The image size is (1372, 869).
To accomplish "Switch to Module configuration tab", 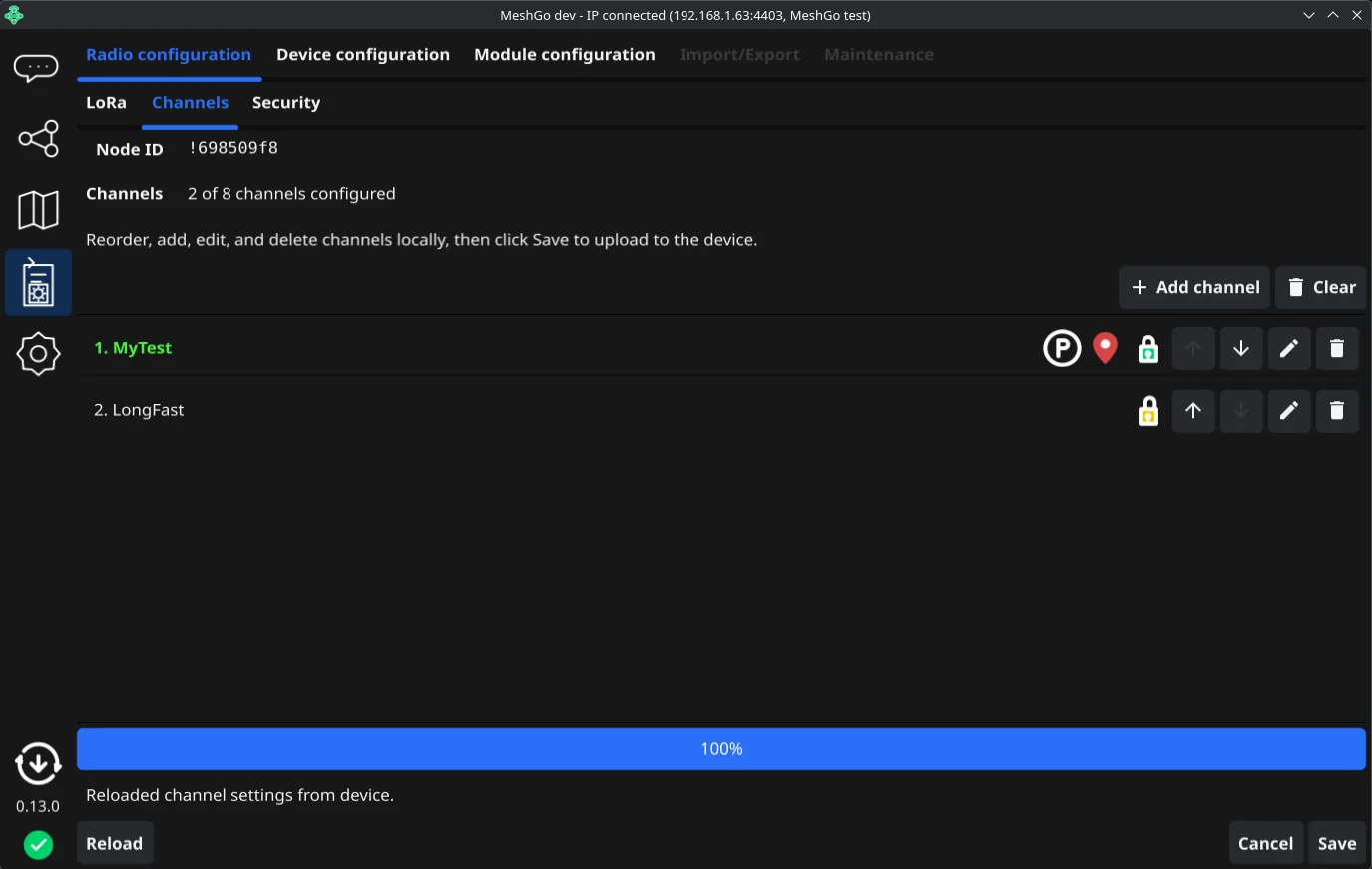I will point(565,55).
